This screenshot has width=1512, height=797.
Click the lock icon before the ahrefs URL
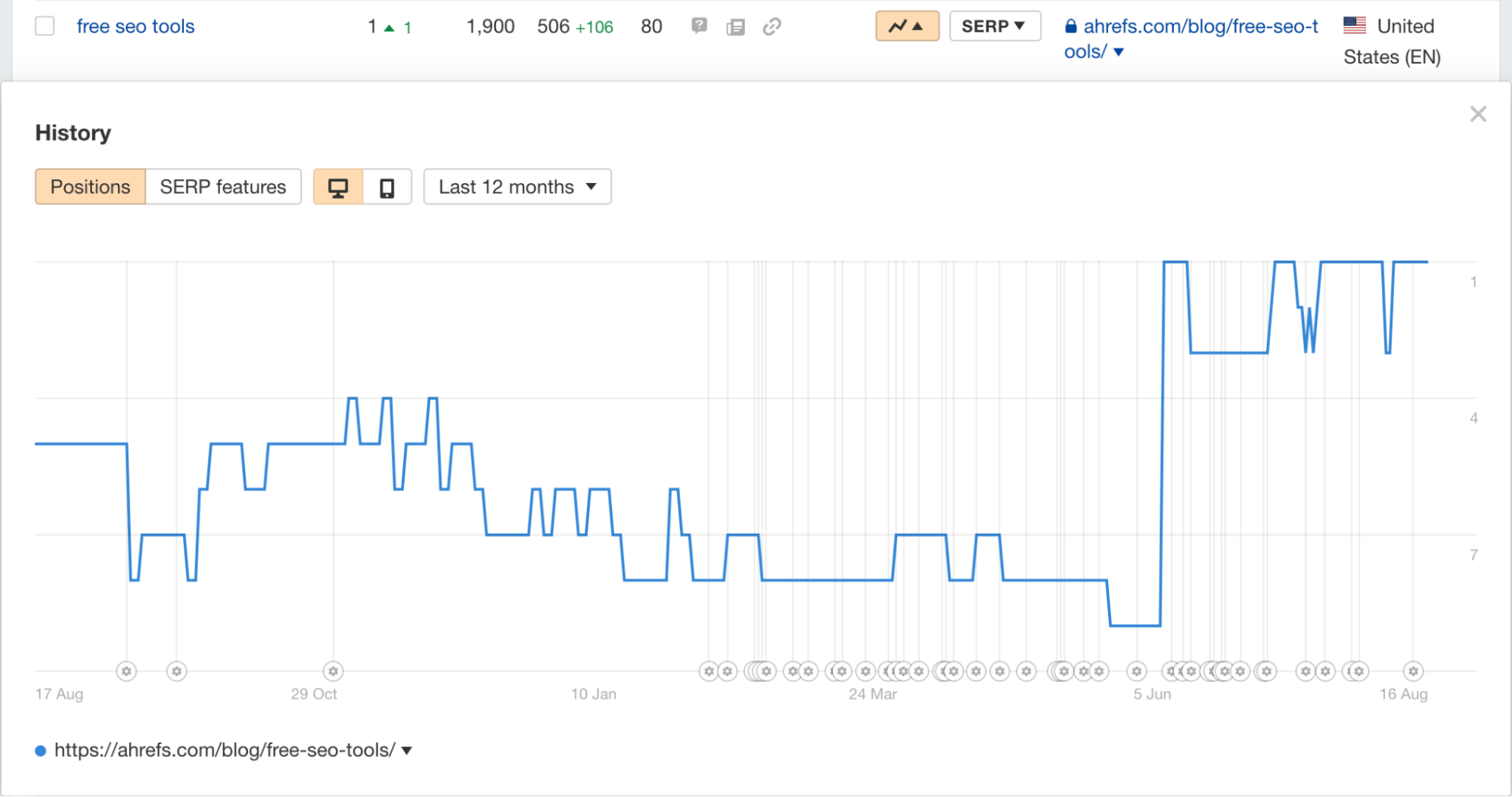point(1071,26)
